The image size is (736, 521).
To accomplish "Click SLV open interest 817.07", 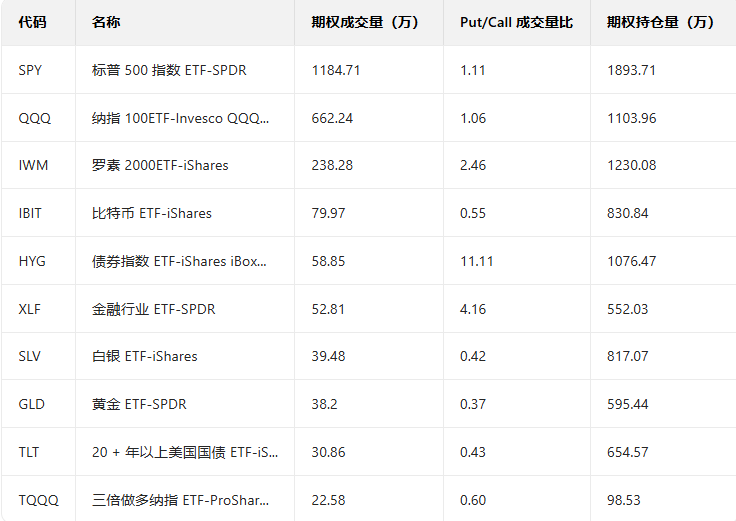I will point(628,357).
